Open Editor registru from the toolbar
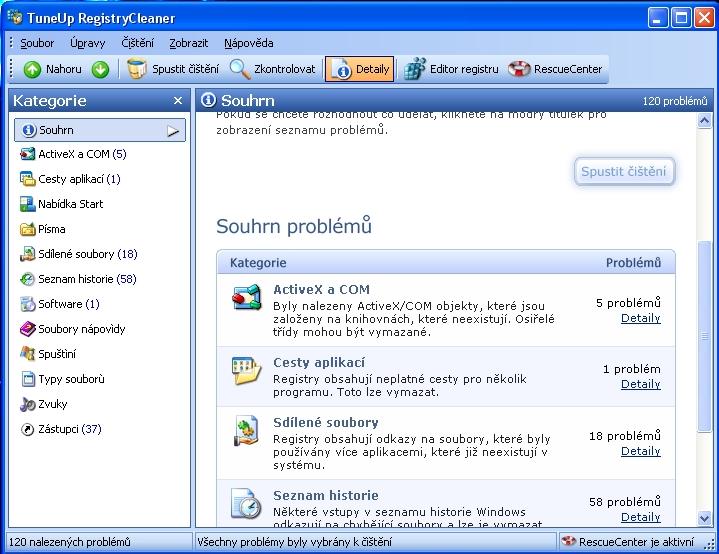 pyautogui.click(x=451, y=69)
